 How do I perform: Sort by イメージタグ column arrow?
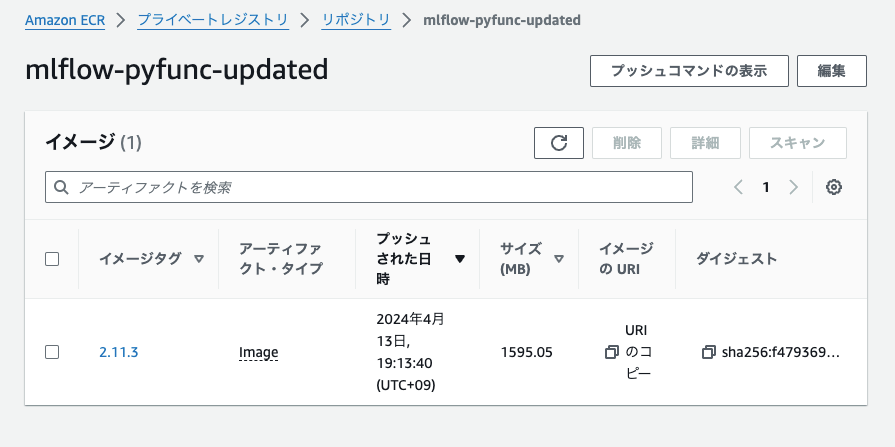point(199,259)
